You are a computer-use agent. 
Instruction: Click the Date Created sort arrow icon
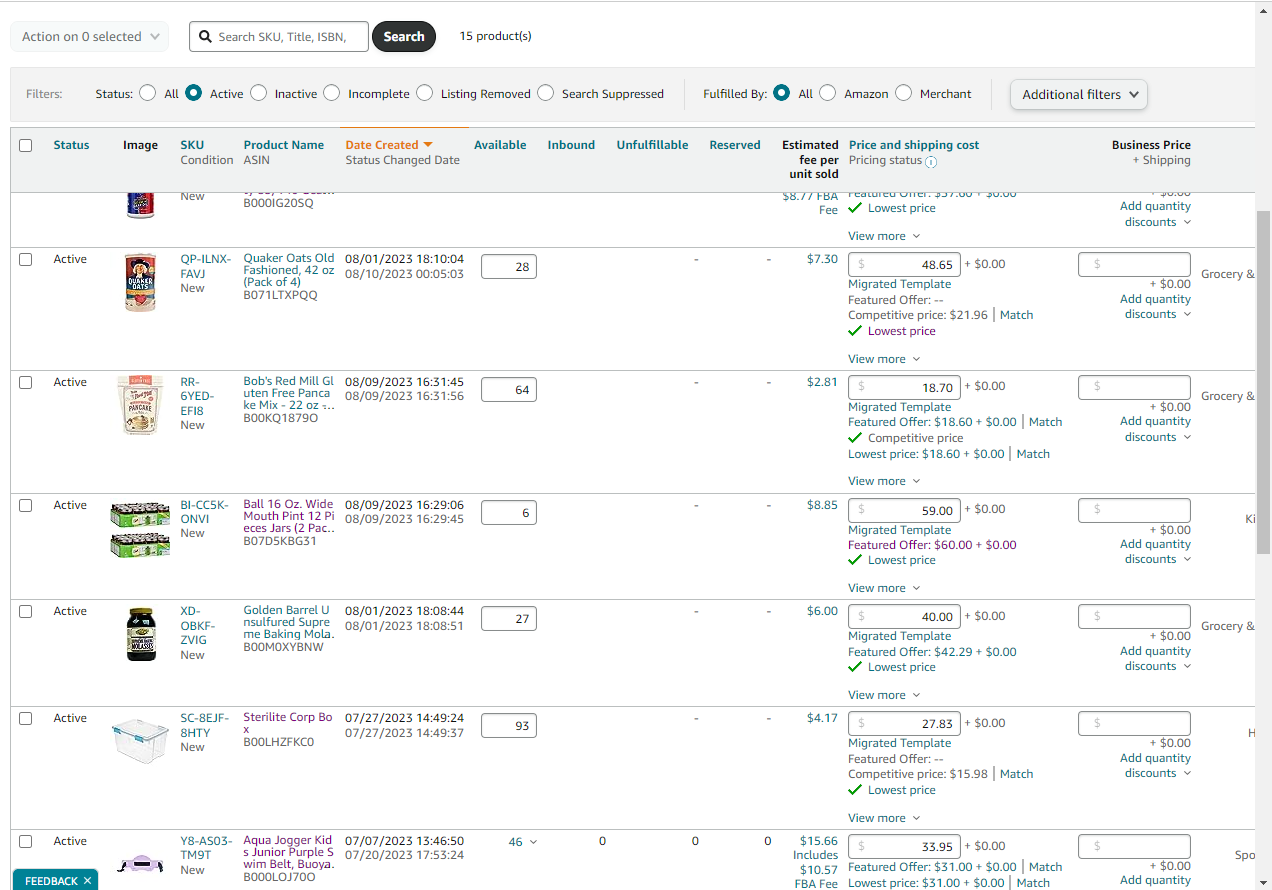click(428, 145)
